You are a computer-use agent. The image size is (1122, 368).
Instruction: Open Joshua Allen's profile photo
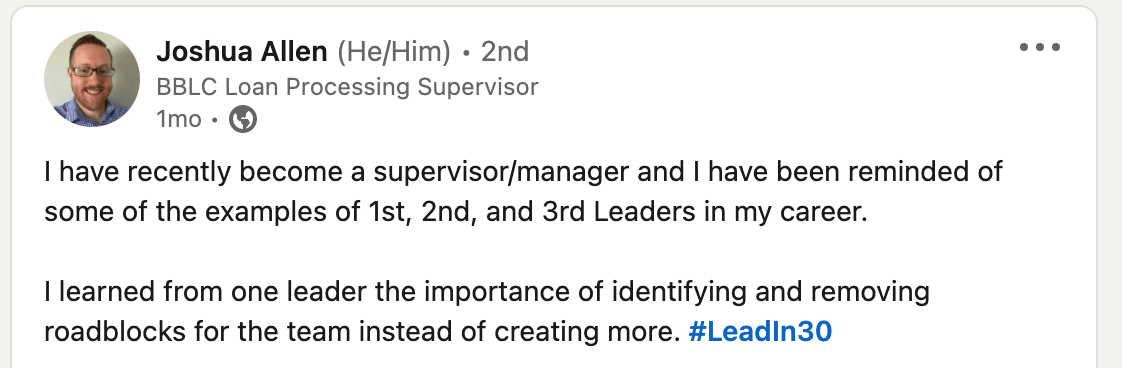click(x=92, y=79)
